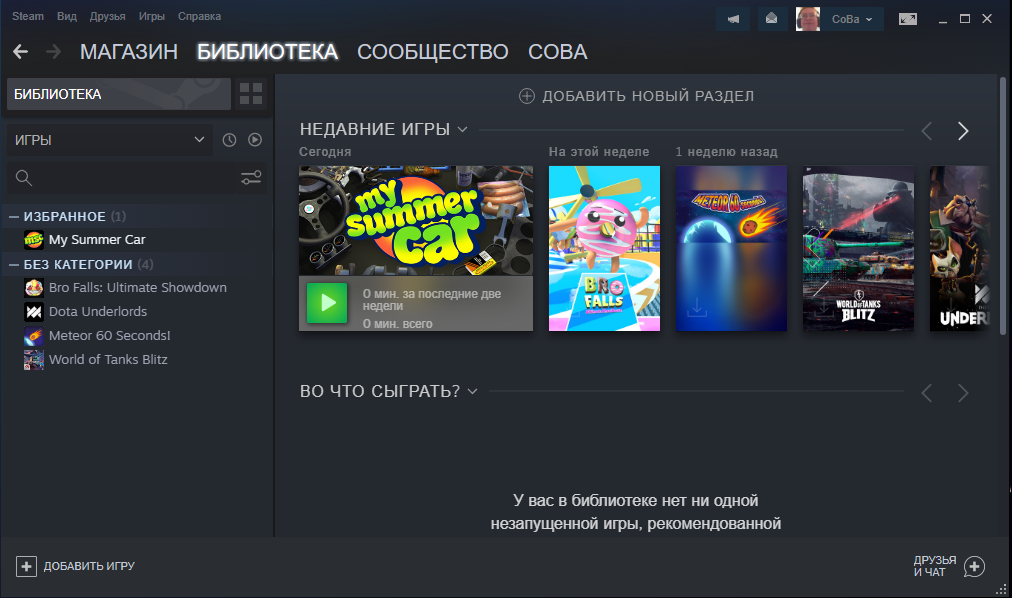Open the ИГРЫ filter dropdown
The image size is (1012, 598).
(x=110, y=140)
